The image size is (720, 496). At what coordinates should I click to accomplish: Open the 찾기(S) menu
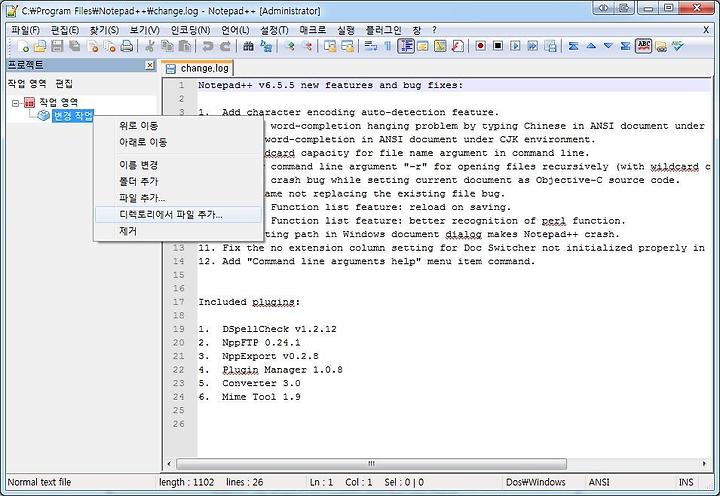pyautogui.click(x=104, y=30)
